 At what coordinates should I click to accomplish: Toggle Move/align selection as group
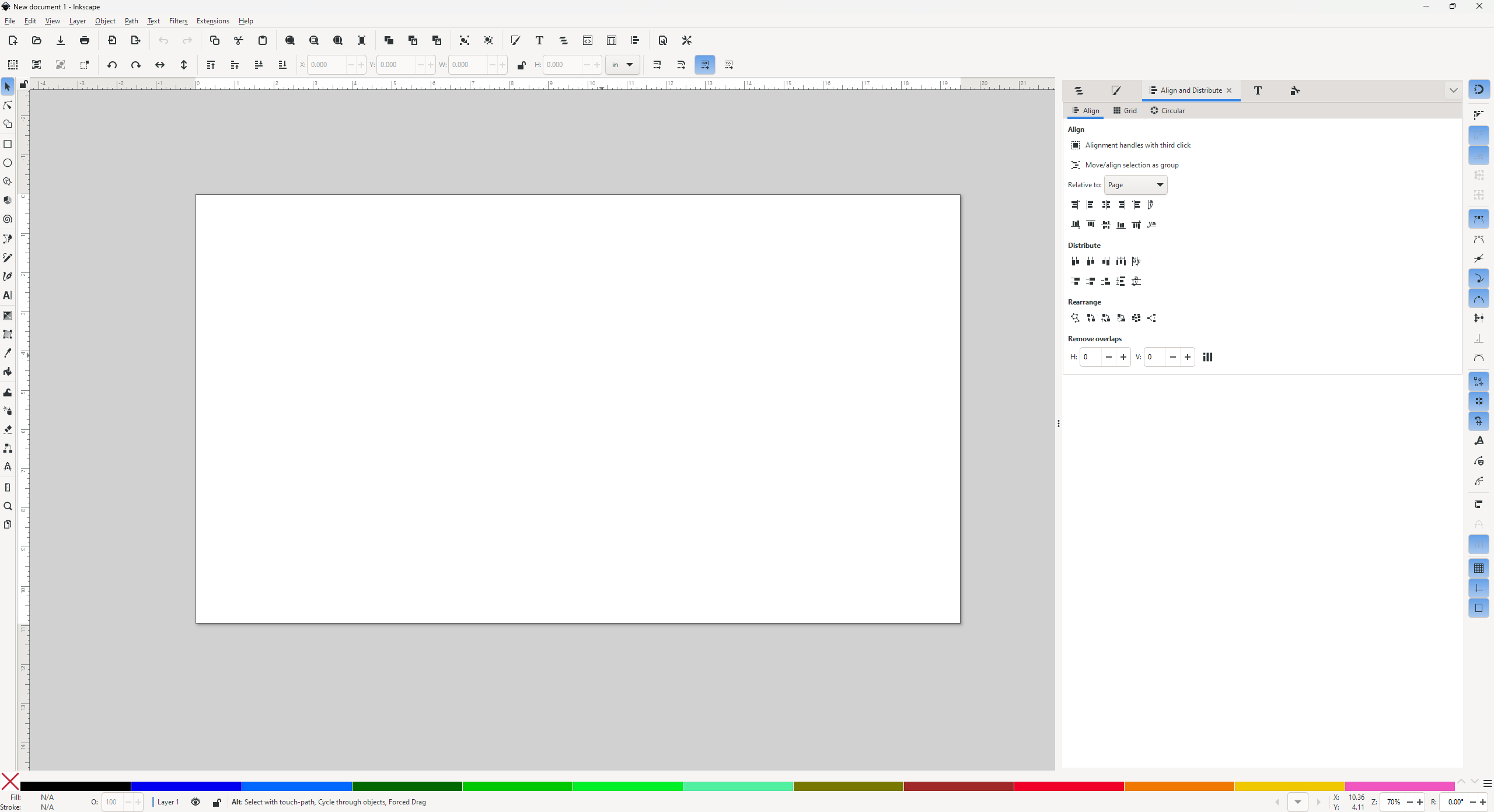[x=1076, y=165]
